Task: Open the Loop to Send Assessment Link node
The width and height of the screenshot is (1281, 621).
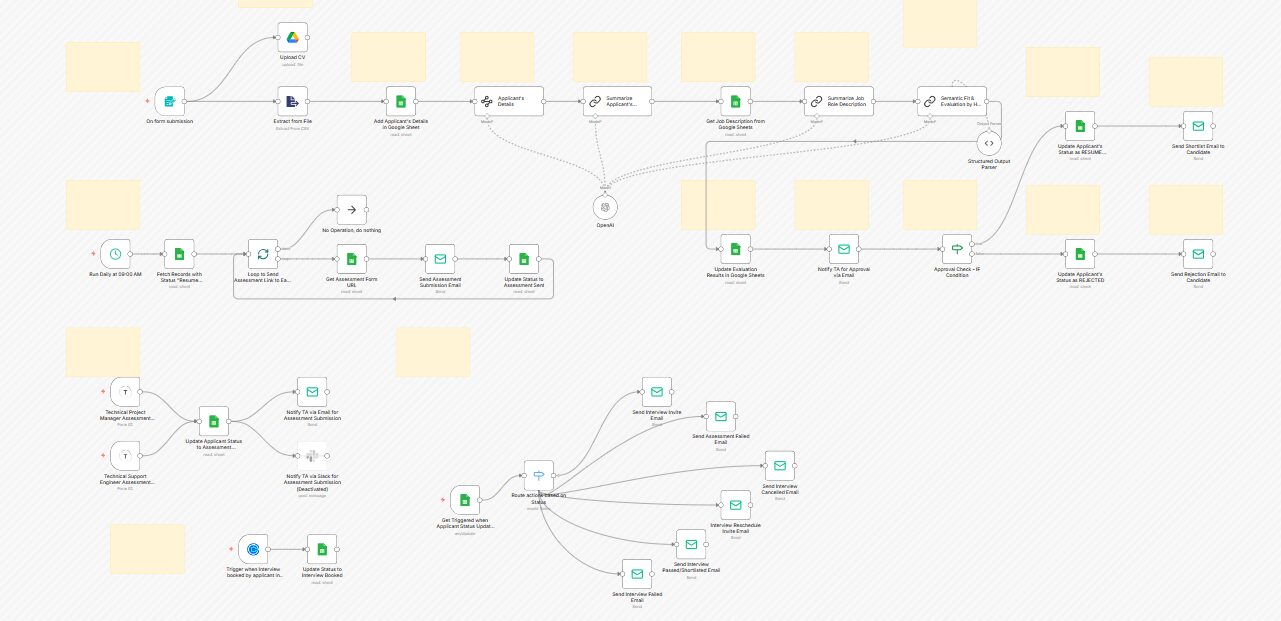Action: pos(263,254)
